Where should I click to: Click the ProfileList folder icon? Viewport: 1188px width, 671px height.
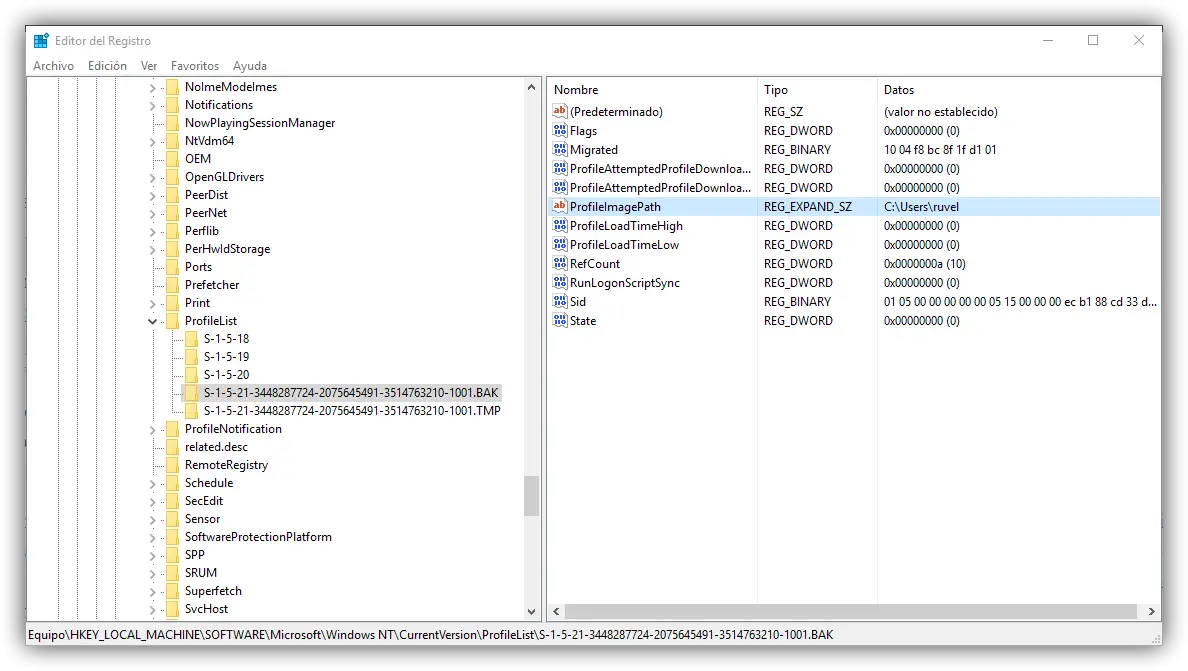pyautogui.click(x=173, y=320)
